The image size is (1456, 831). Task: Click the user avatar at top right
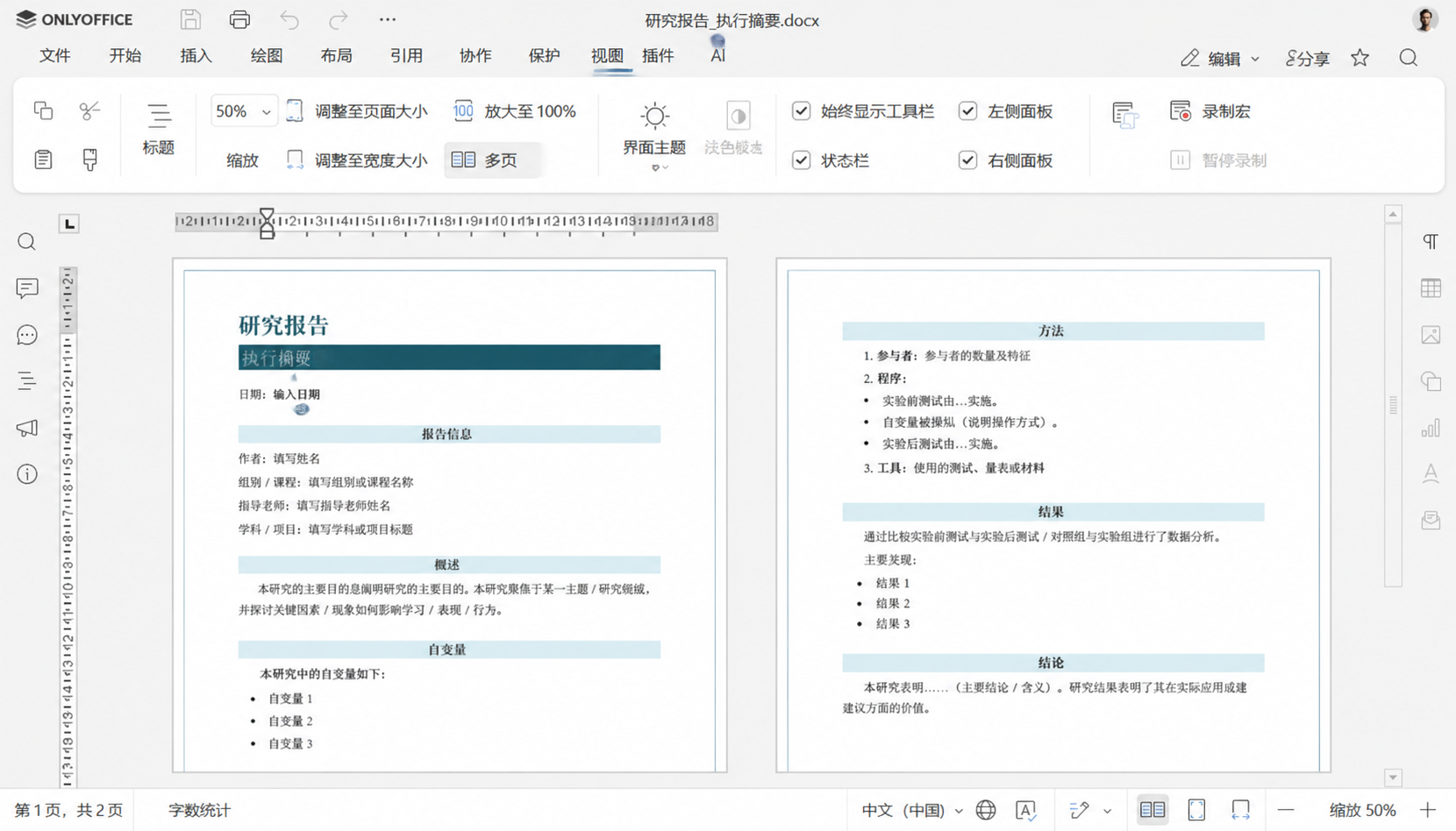tap(1425, 19)
